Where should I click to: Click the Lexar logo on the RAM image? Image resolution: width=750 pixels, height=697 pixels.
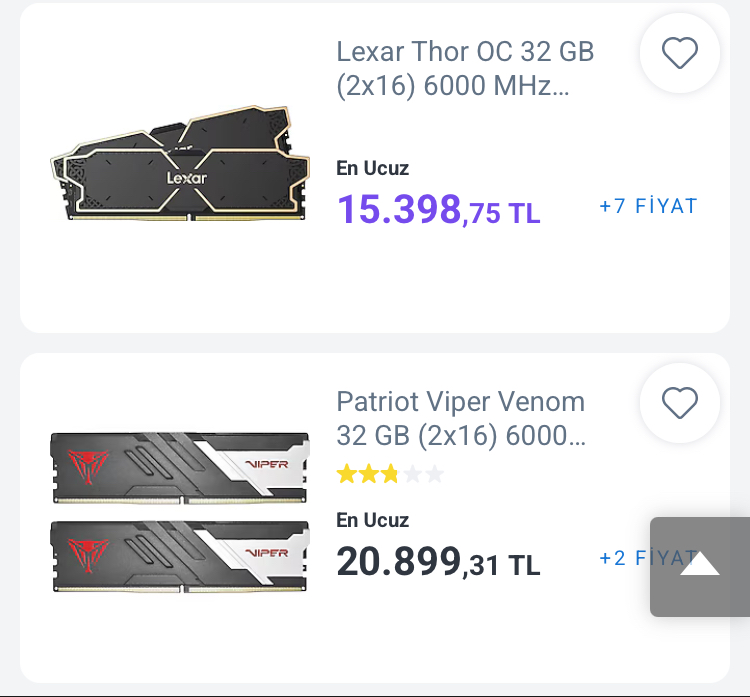tap(186, 178)
